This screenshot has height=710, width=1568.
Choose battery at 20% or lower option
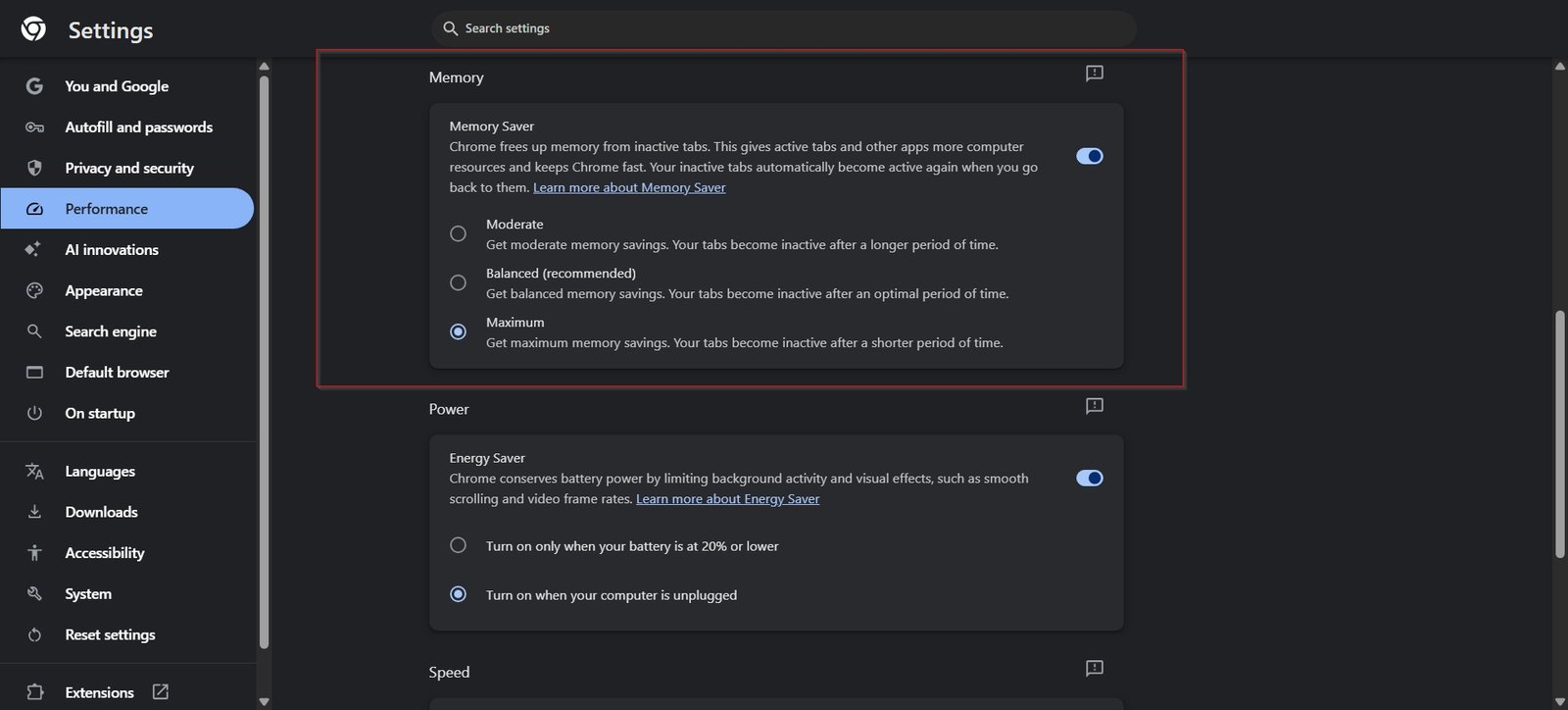click(x=458, y=545)
